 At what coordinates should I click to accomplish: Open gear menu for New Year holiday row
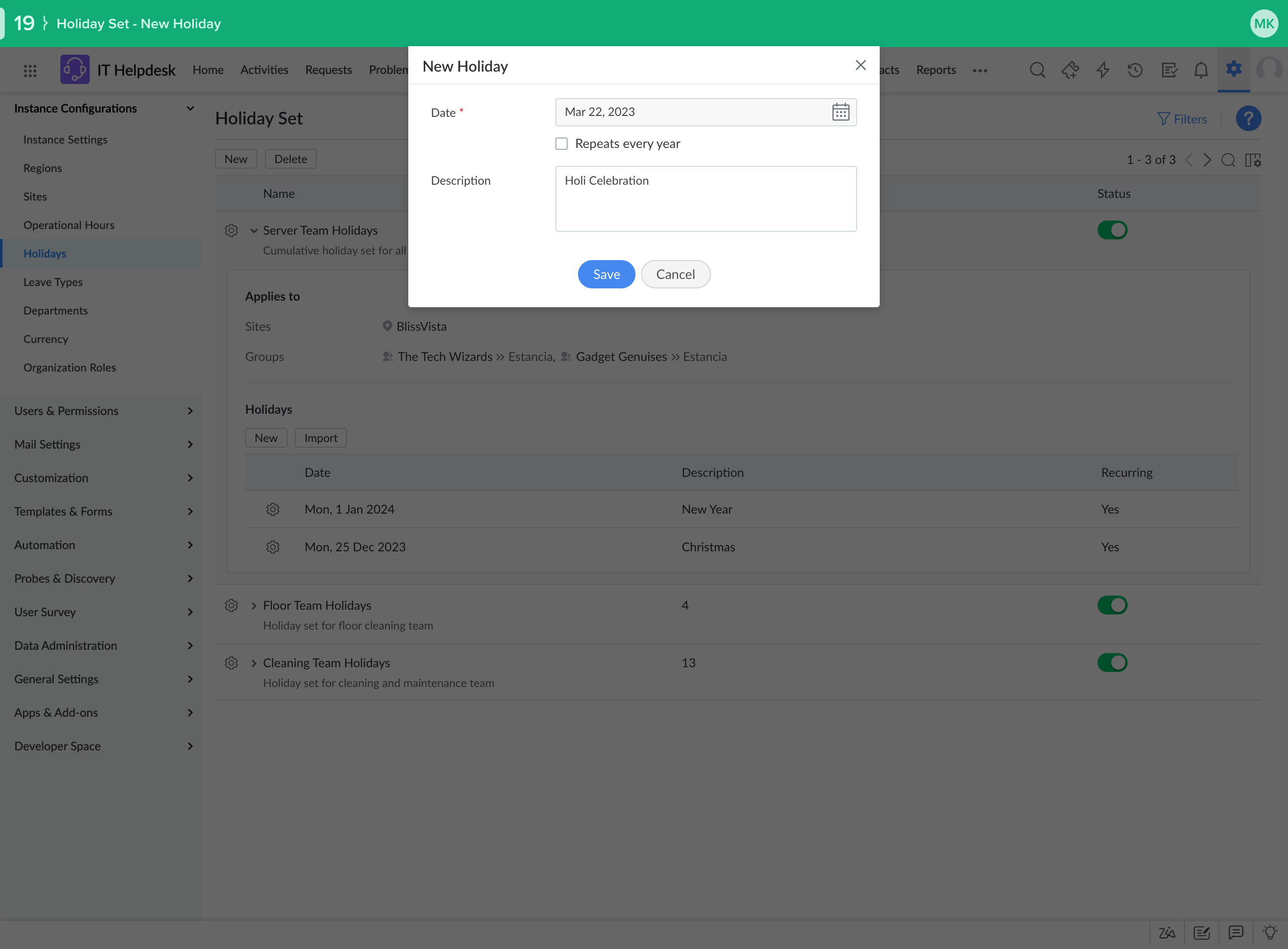click(x=272, y=509)
